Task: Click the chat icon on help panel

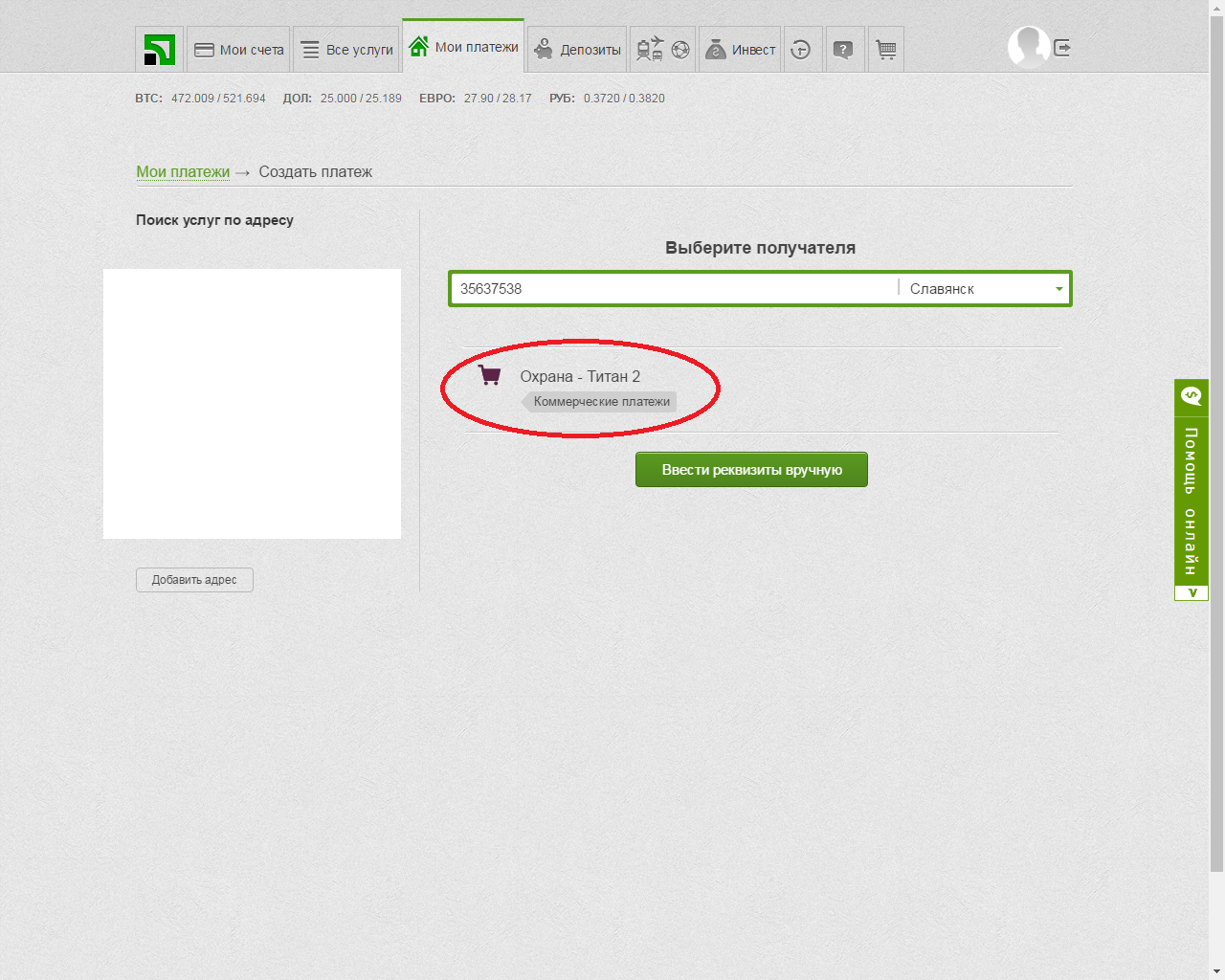Action: pyautogui.click(x=1192, y=396)
